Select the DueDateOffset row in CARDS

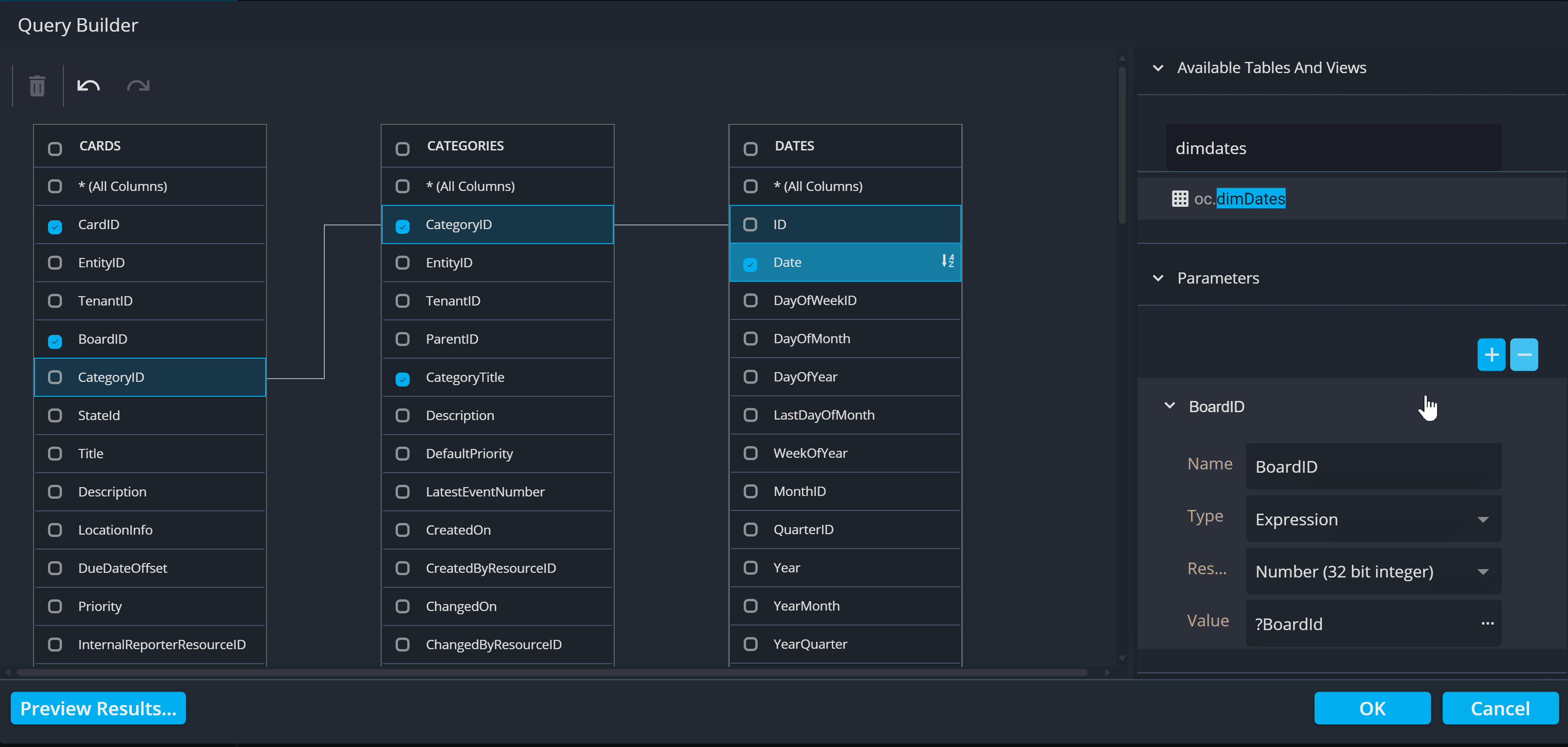tap(150, 568)
